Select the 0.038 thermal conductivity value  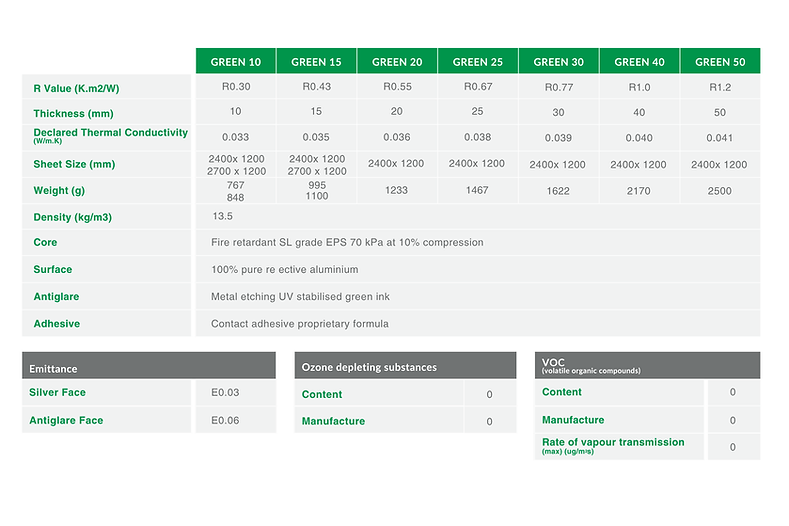pyautogui.click(x=478, y=138)
